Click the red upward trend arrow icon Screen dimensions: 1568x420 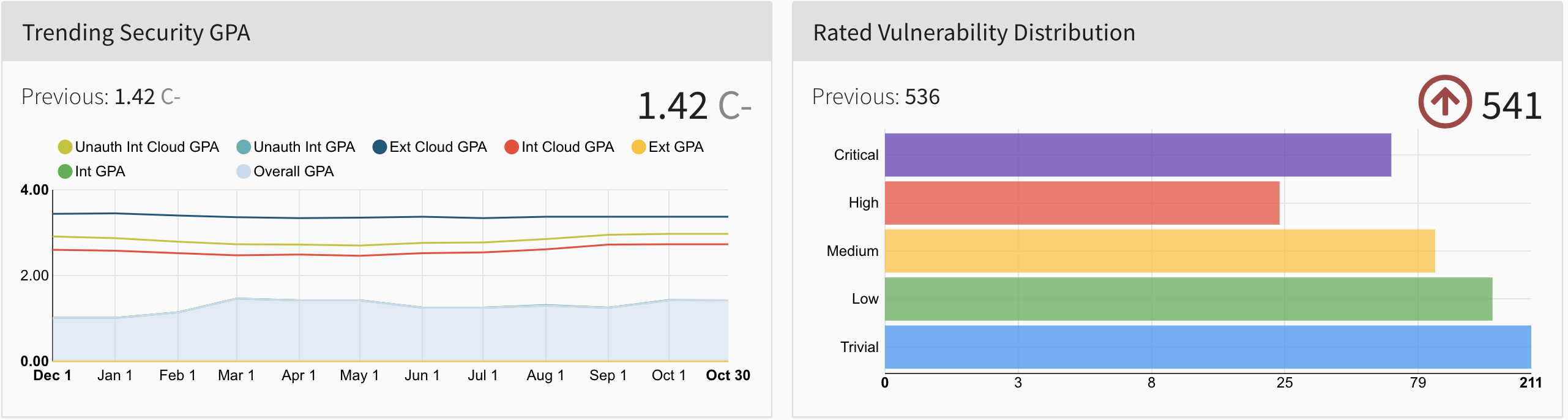[x=1444, y=102]
